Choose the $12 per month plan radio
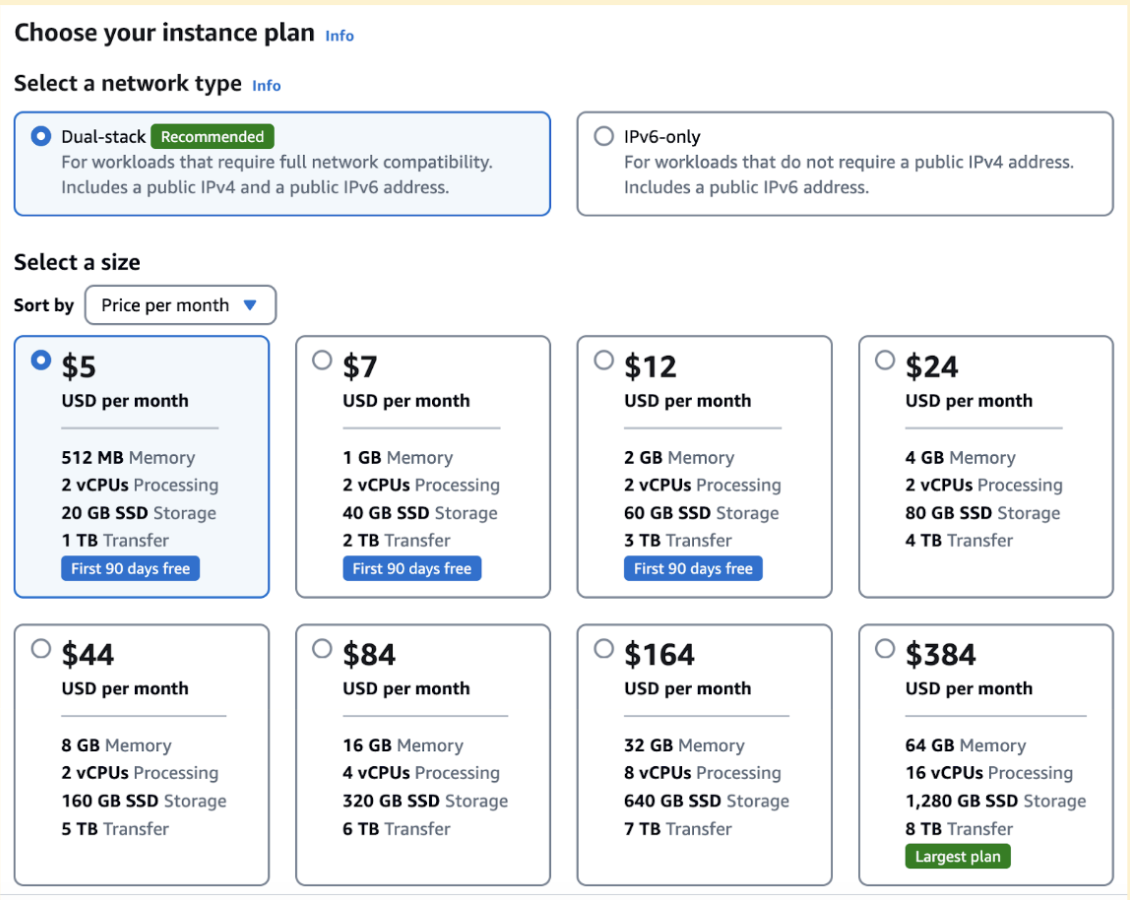Image resolution: width=1130 pixels, height=900 pixels. pyautogui.click(x=603, y=360)
